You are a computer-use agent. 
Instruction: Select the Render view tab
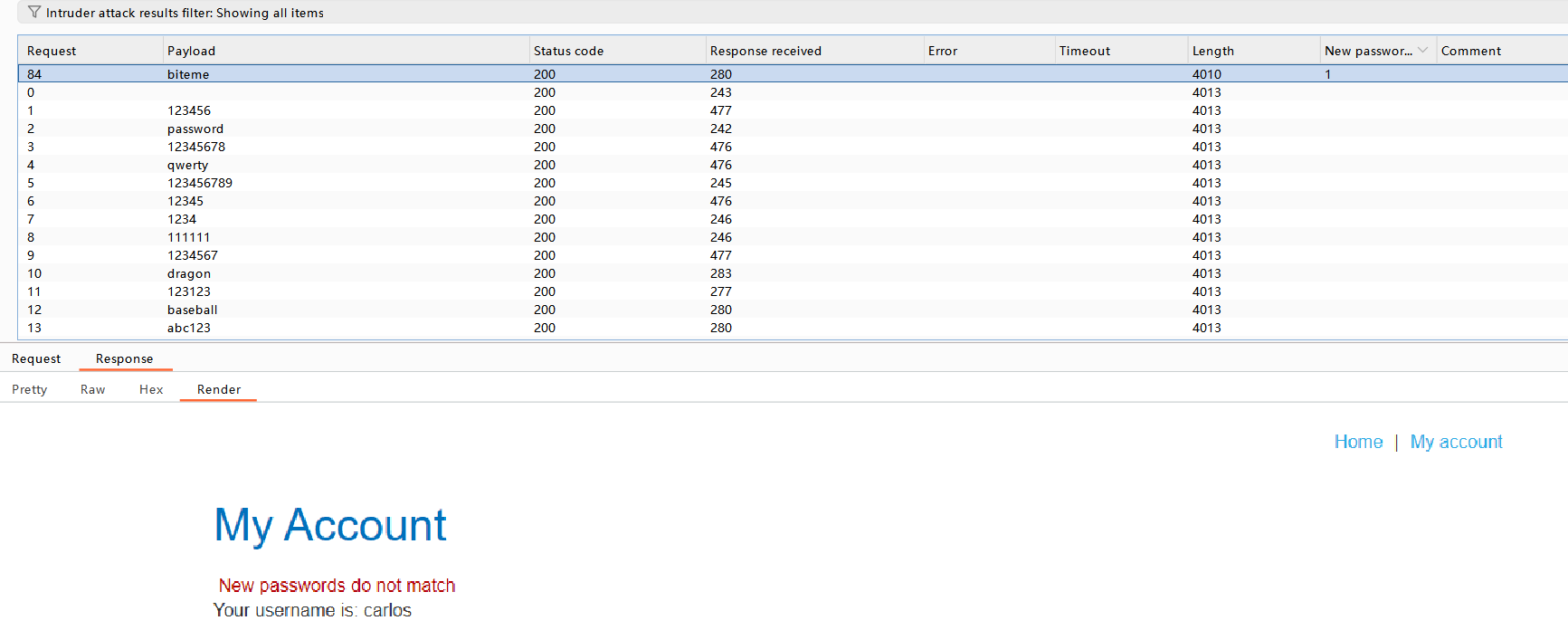coord(219,389)
